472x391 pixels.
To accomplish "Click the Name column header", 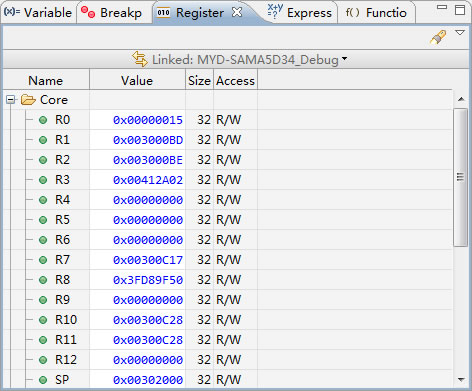I will 46,81.
